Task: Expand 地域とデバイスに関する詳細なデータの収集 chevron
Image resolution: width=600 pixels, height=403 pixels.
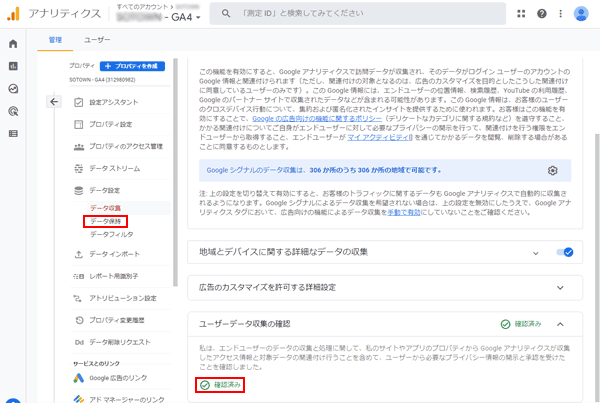Action: tap(536, 253)
